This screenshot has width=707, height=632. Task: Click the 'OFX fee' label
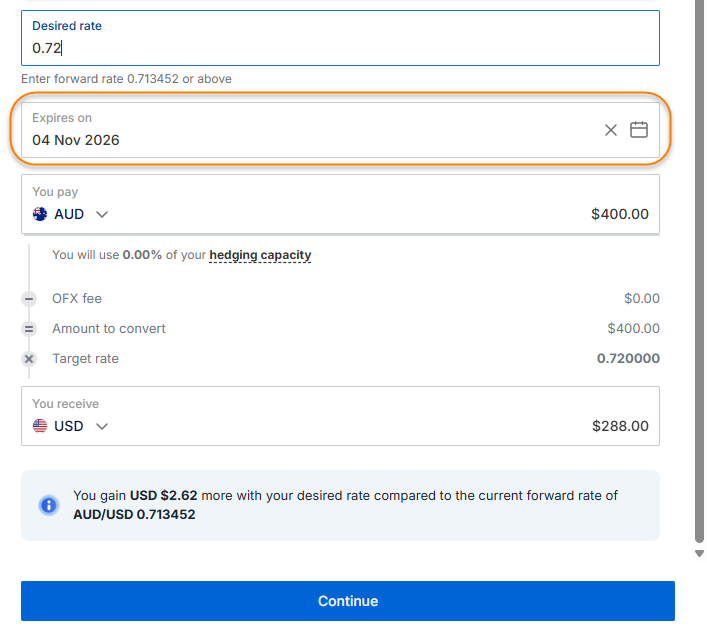click(77, 298)
